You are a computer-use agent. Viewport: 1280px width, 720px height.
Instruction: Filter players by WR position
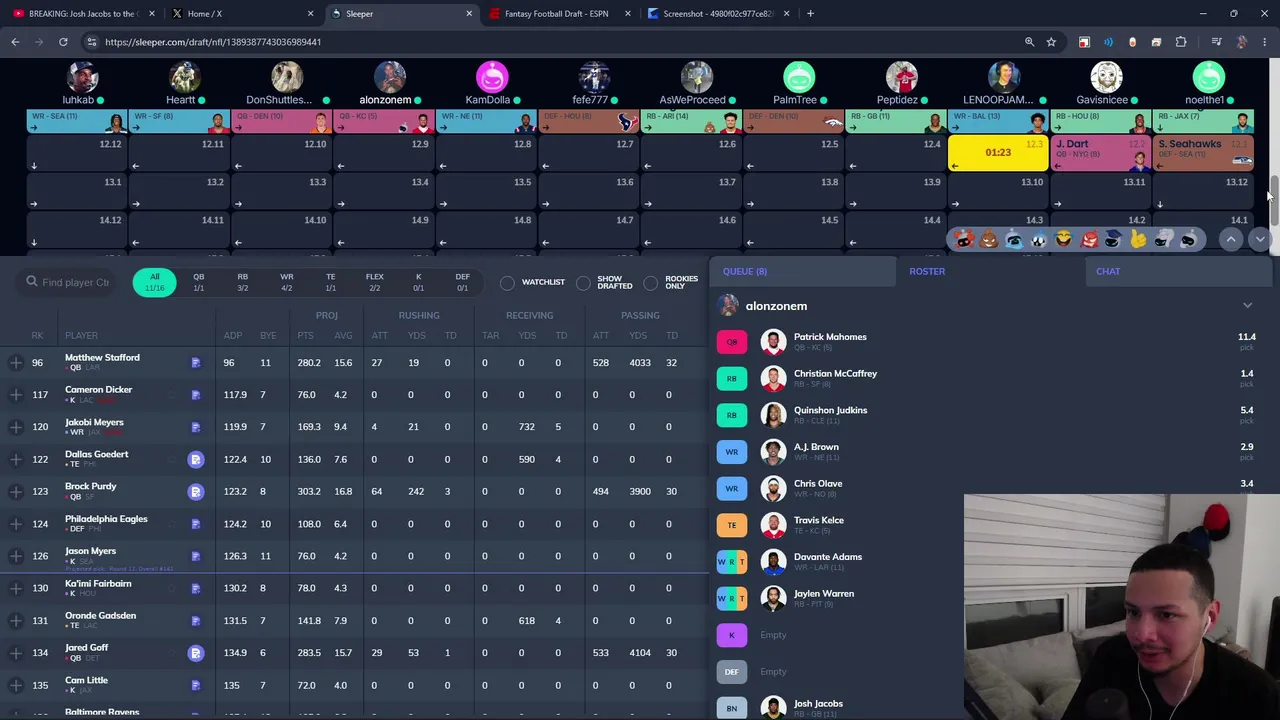tap(287, 283)
